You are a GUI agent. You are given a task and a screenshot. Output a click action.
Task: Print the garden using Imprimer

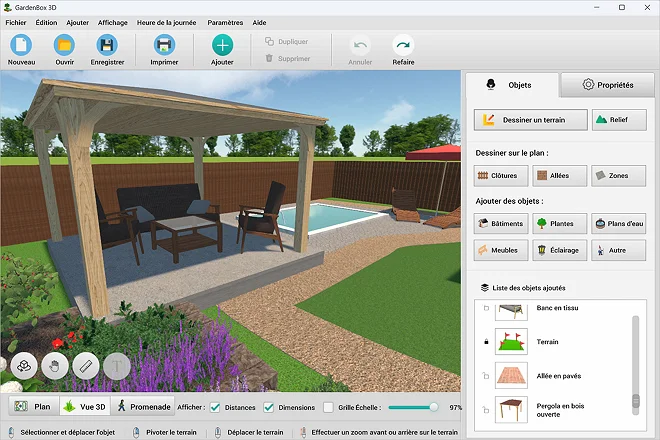(x=164, y=45)
